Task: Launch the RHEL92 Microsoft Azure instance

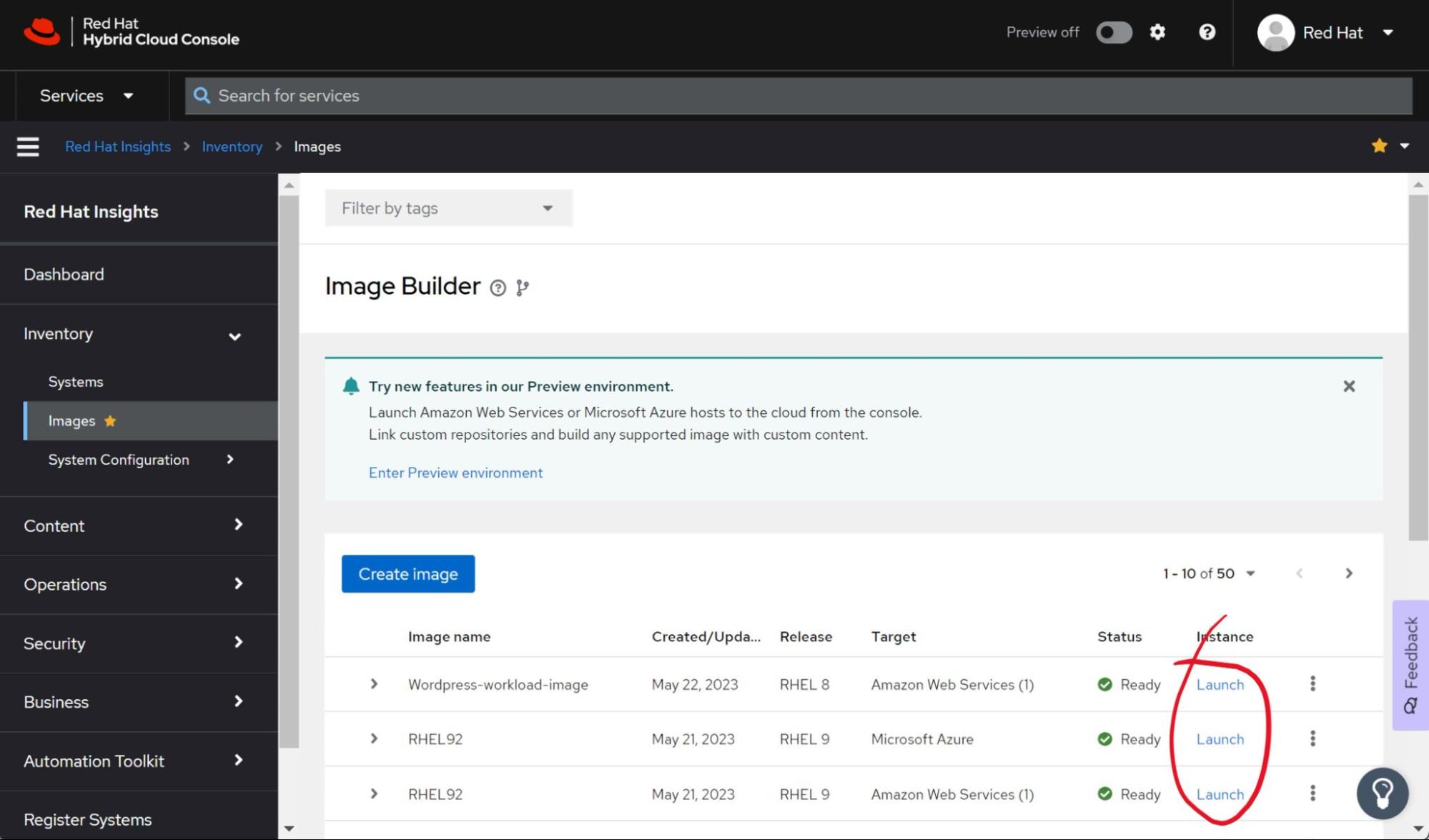Action: pyautogui.click(x=1220, y=739)
